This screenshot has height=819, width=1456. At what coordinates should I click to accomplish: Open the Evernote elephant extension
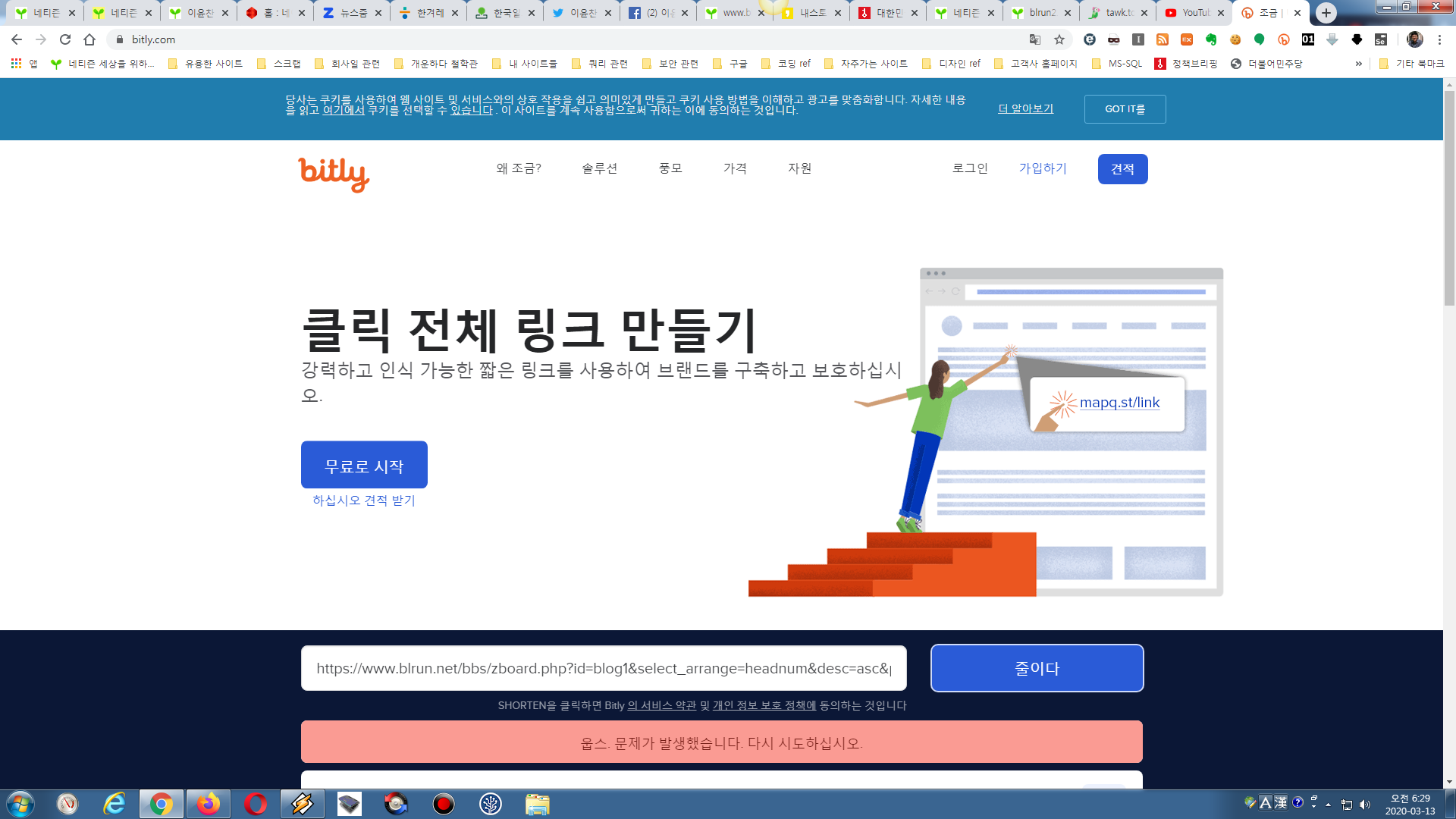tap(1211, 39)
